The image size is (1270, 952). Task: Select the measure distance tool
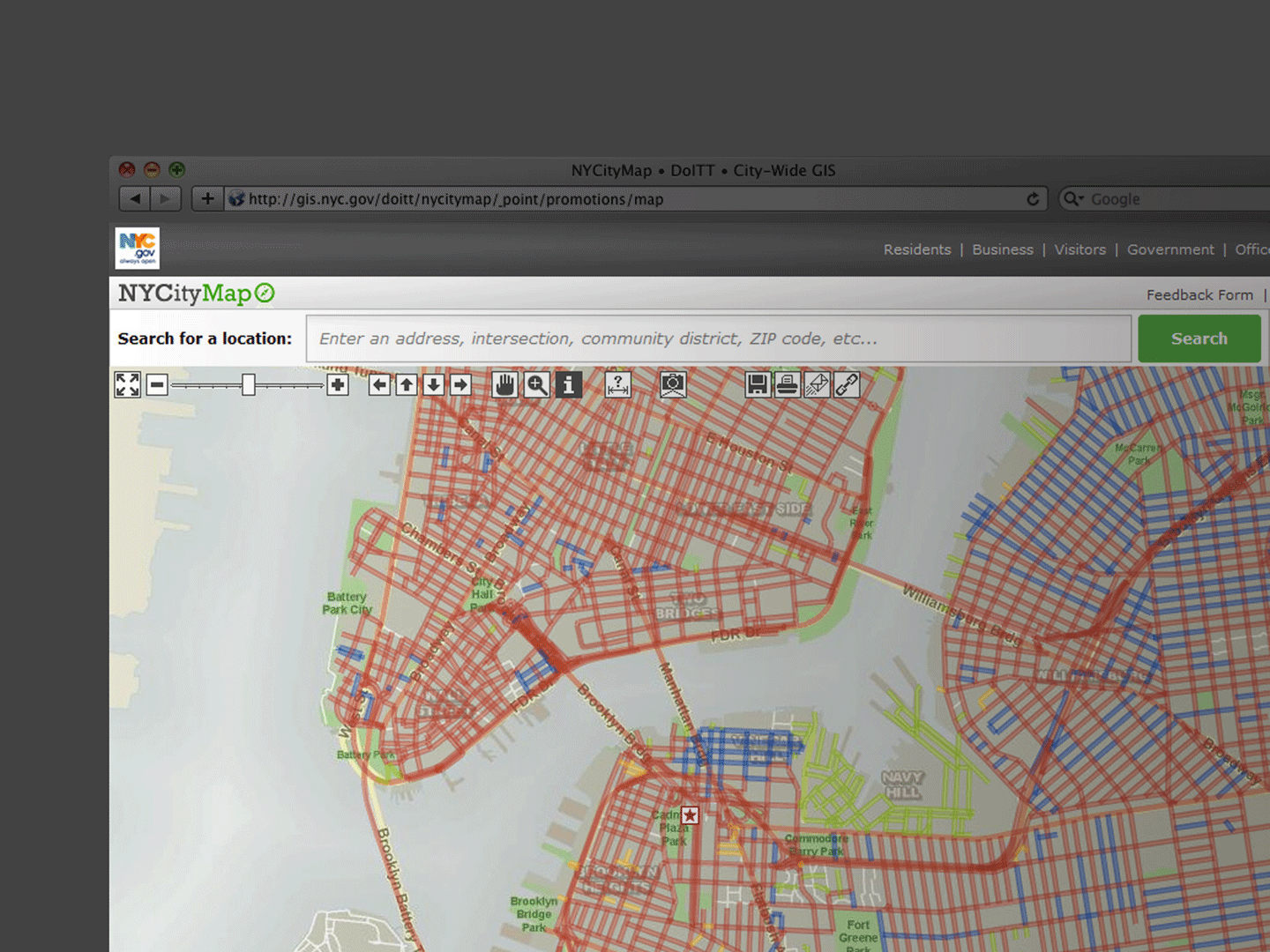618,384
